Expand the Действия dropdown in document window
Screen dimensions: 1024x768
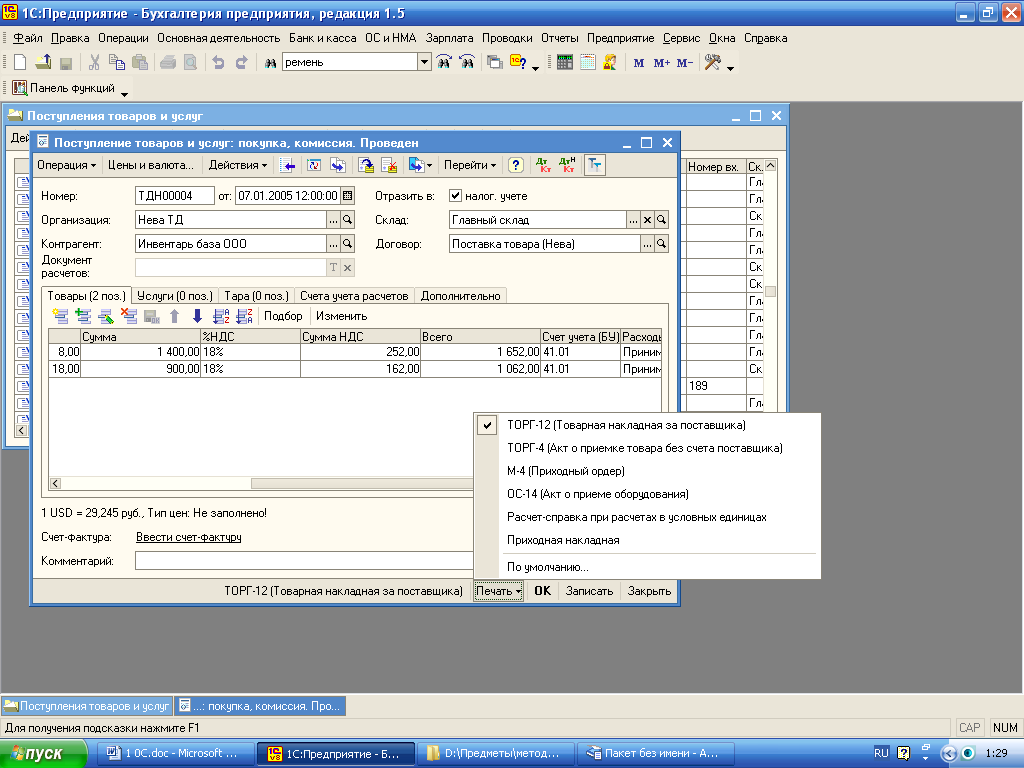coord(238,165)
